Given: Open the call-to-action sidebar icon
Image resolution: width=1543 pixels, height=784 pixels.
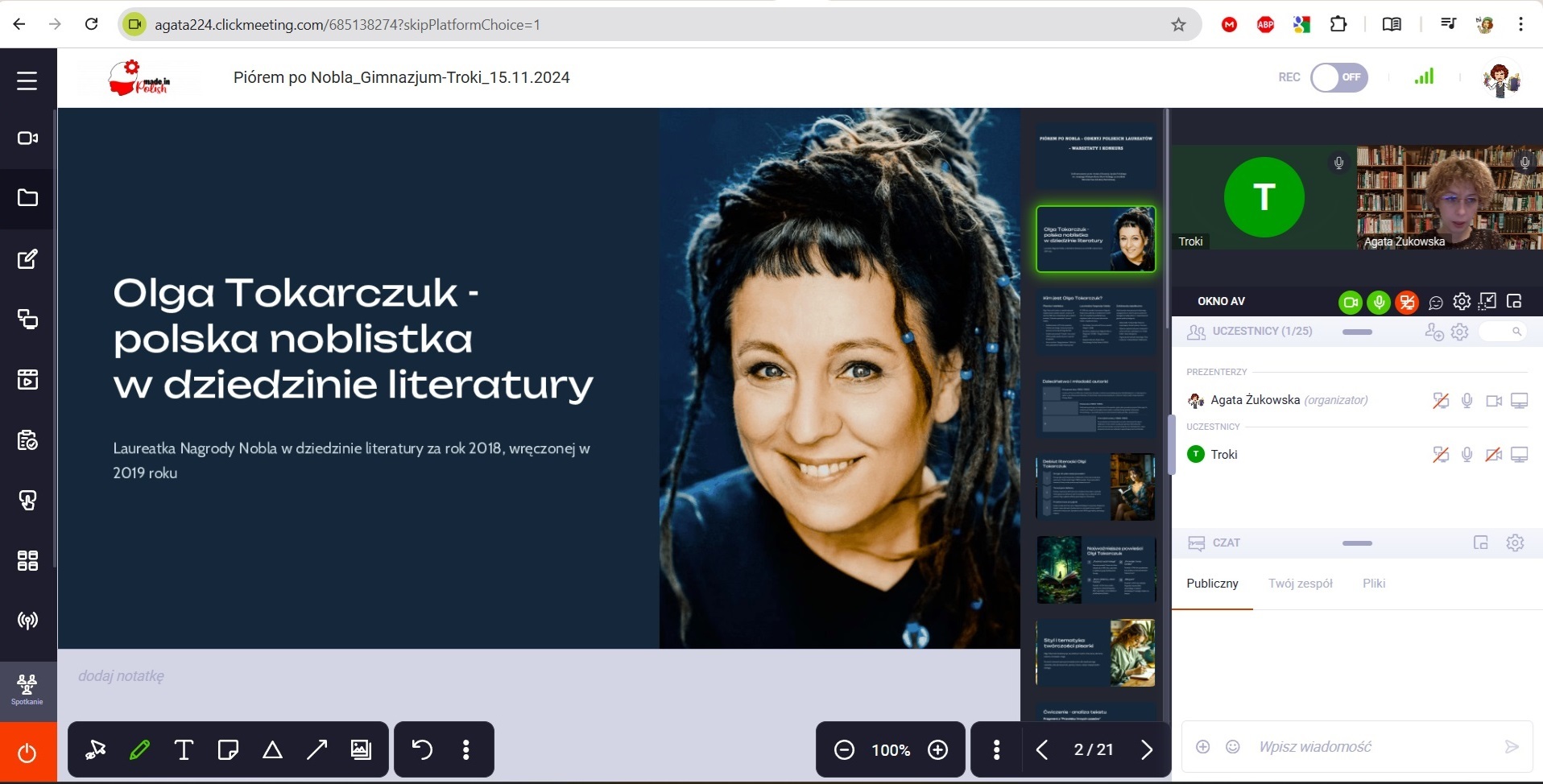Looking at the screenshot, I should 27,501.
